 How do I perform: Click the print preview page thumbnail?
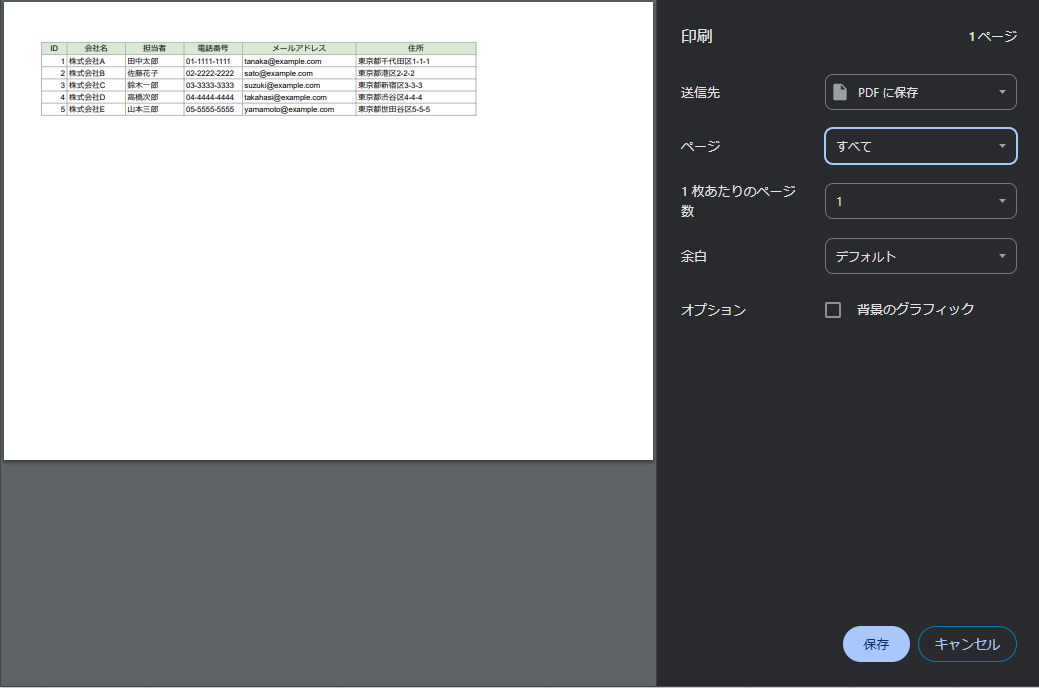tap(329, 231)
